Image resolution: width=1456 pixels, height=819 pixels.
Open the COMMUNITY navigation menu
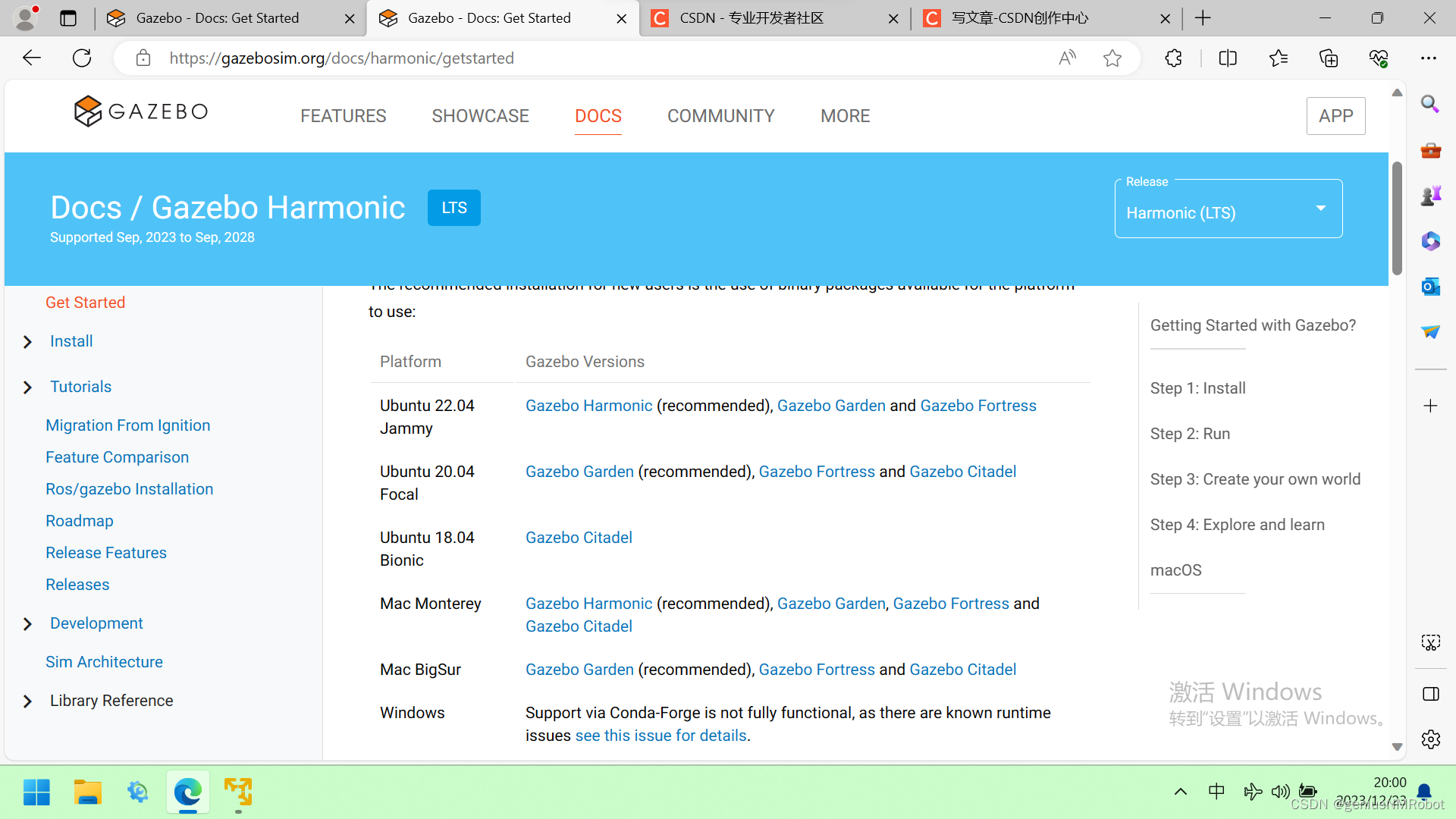[x=720, y=116]
